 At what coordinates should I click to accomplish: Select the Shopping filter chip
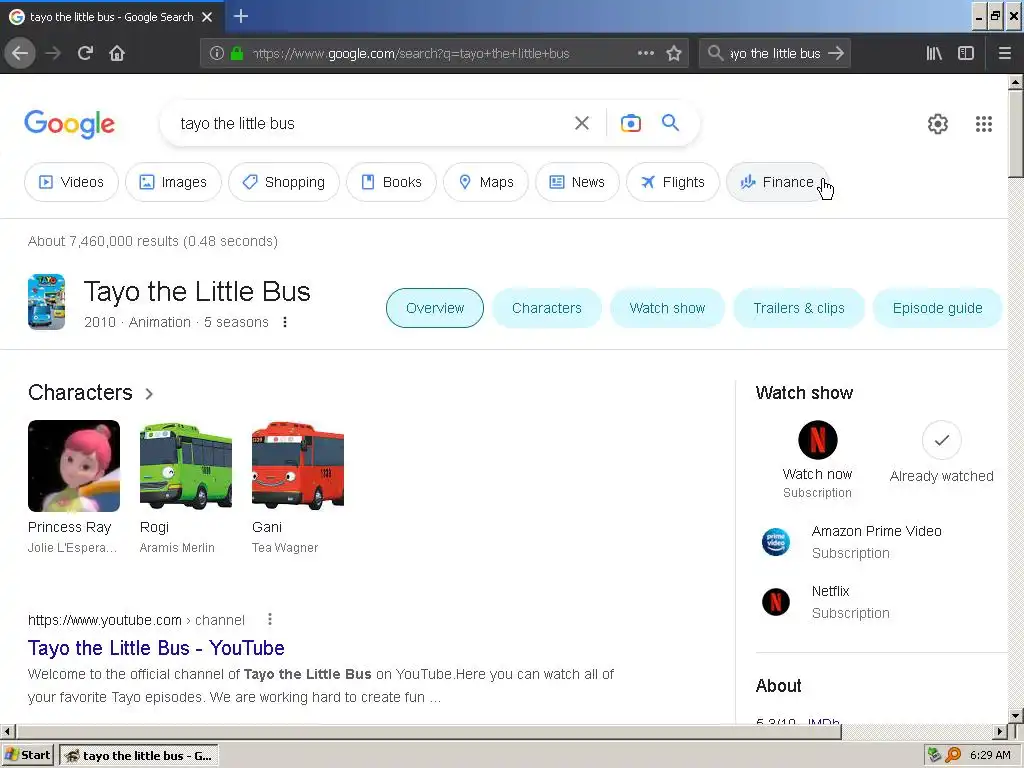pos(284,182)
